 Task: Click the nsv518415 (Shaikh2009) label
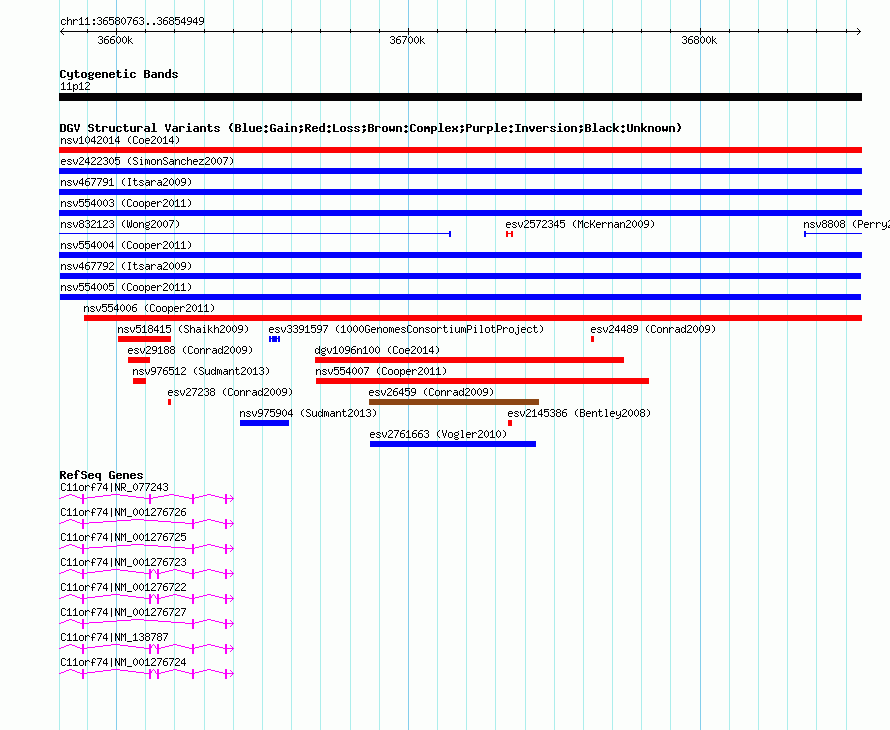pos(183,329)
